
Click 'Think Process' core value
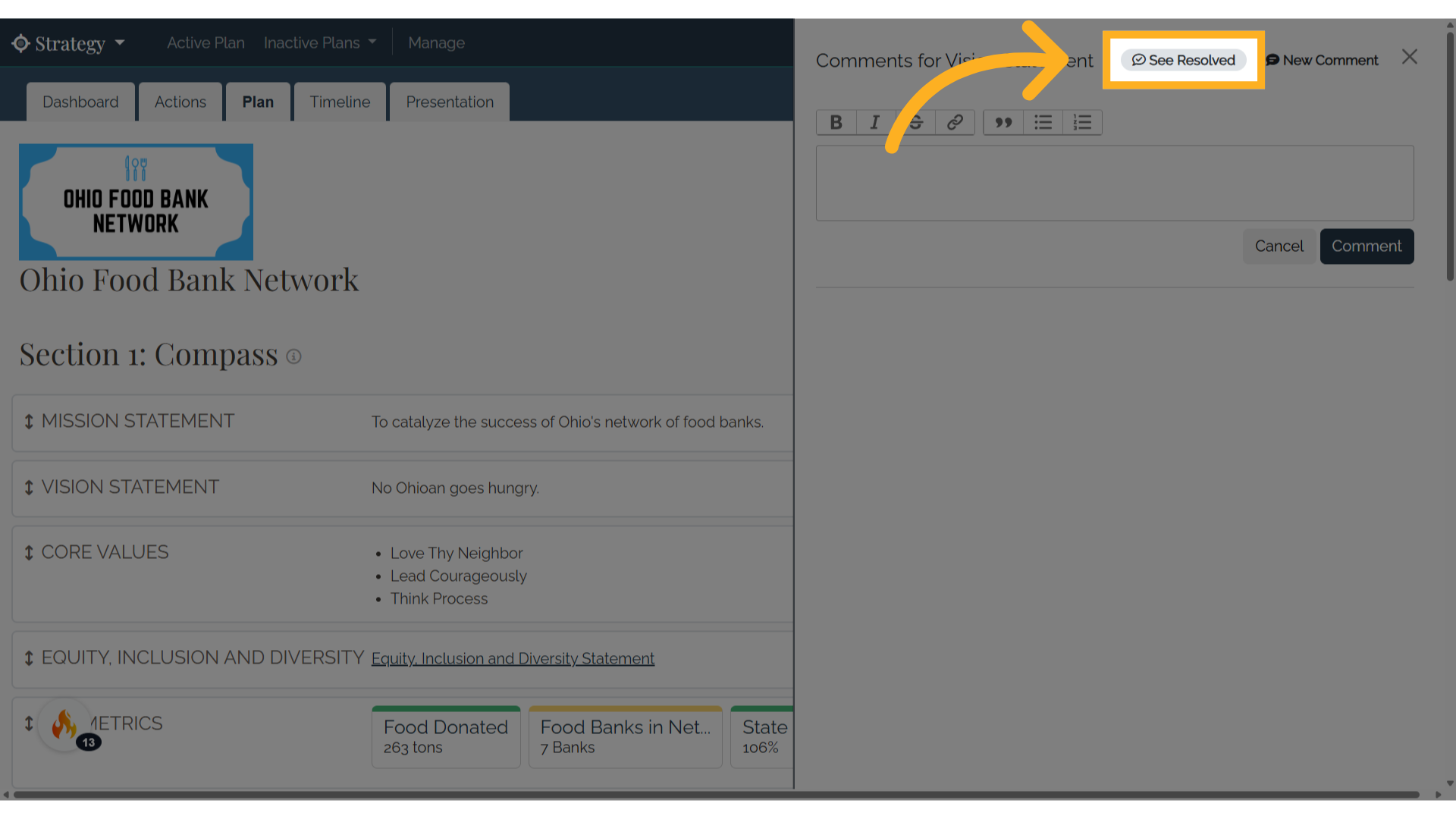coord(439,598)
